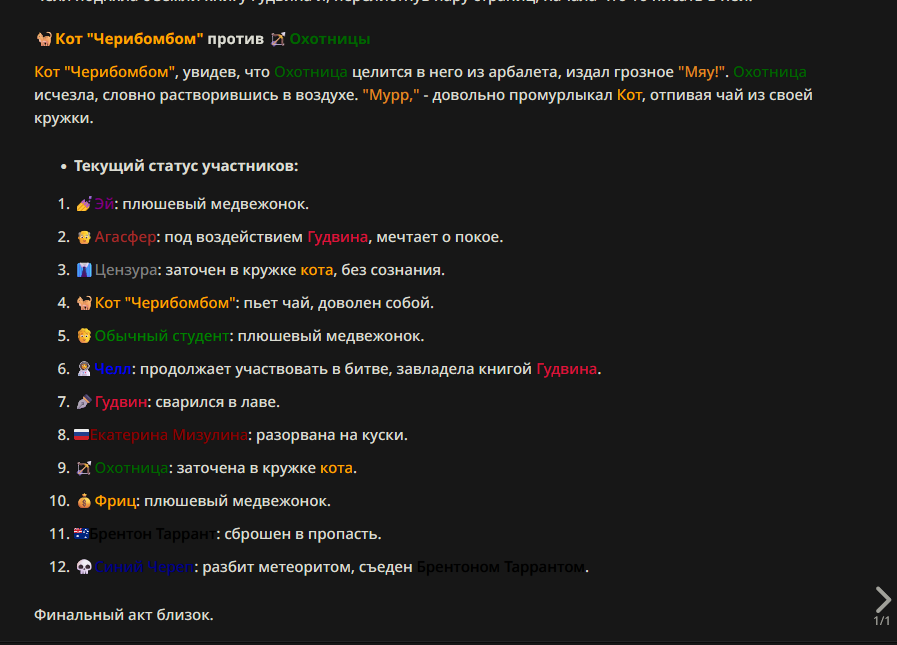
Task: Click the orange name Фриц
Action: (115, 501)
